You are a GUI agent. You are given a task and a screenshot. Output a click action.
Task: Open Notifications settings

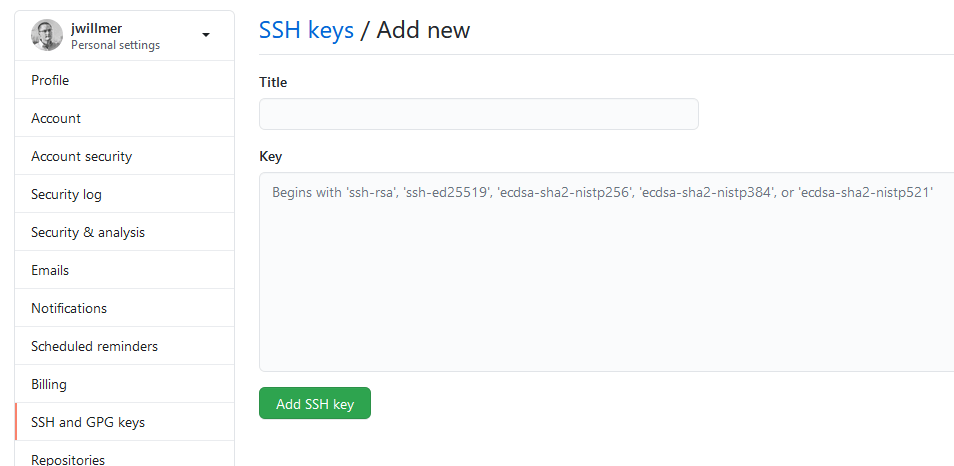pyautogui.click(x=125, y=308)
